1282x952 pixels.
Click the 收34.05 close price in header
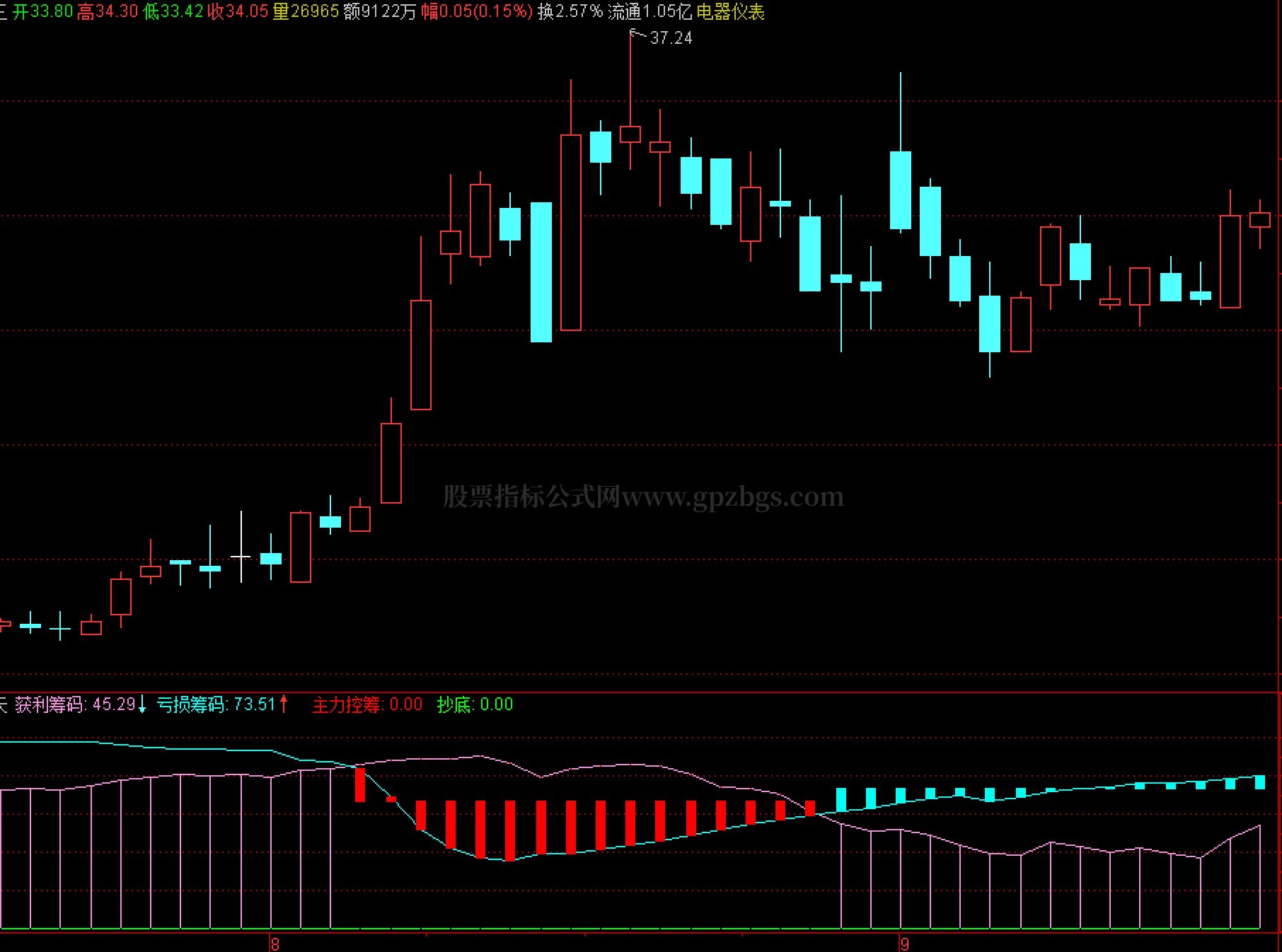click(x=238, y=12)
